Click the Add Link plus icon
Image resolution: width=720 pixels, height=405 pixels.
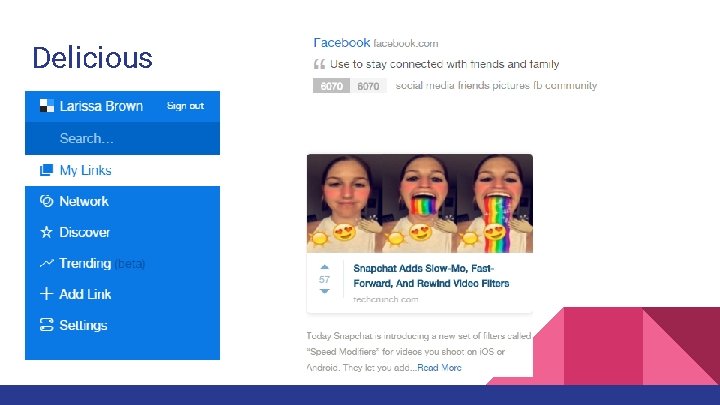[x=46, y=294]
